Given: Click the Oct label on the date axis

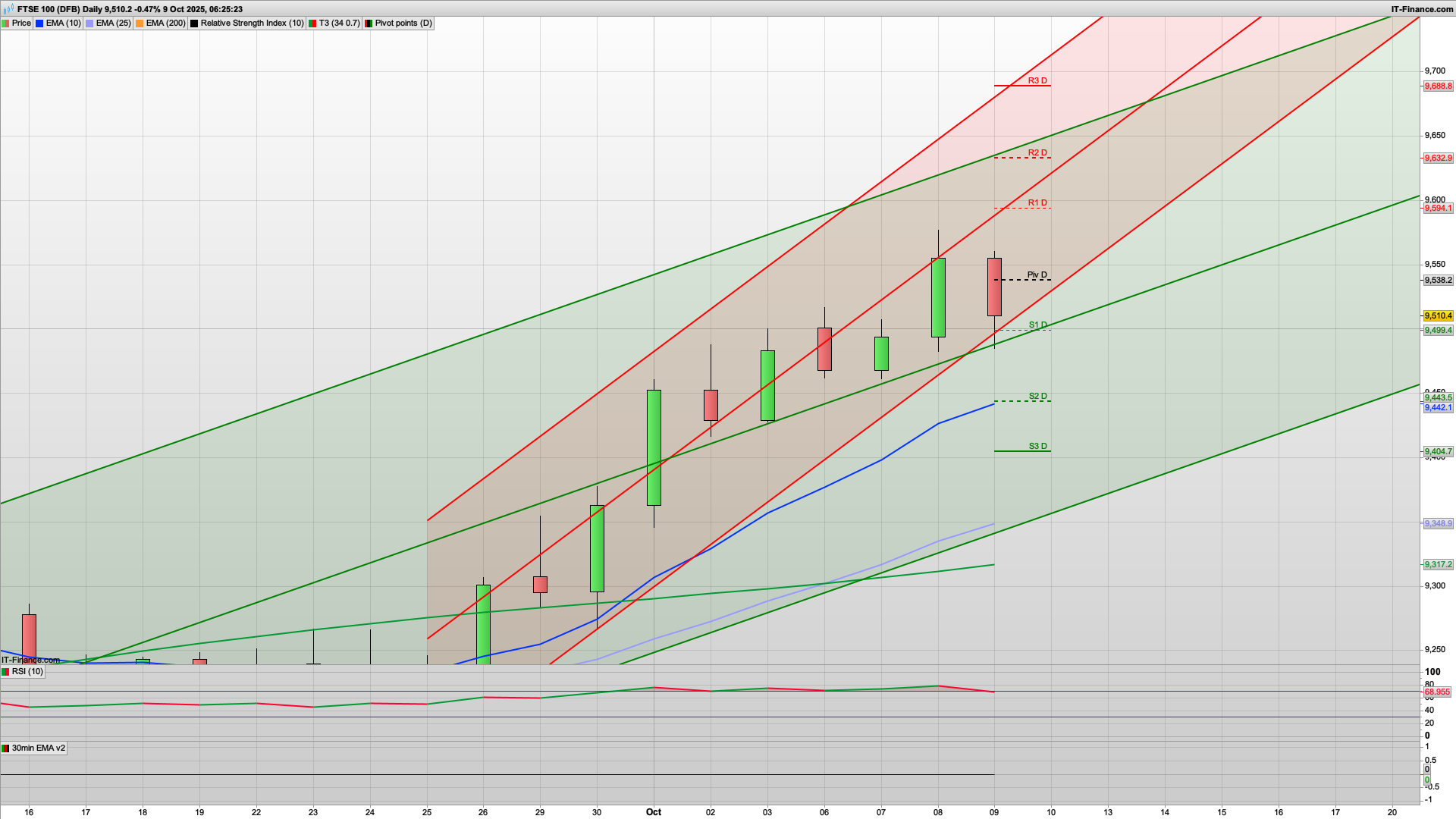Looking at the screenshot, I should click(x=653, y=812).
